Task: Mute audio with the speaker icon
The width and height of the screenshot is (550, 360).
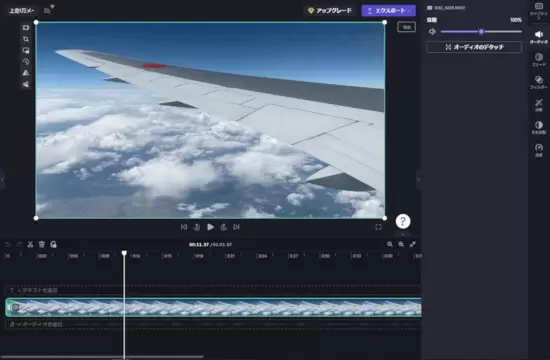Action: tap(432, 32)
